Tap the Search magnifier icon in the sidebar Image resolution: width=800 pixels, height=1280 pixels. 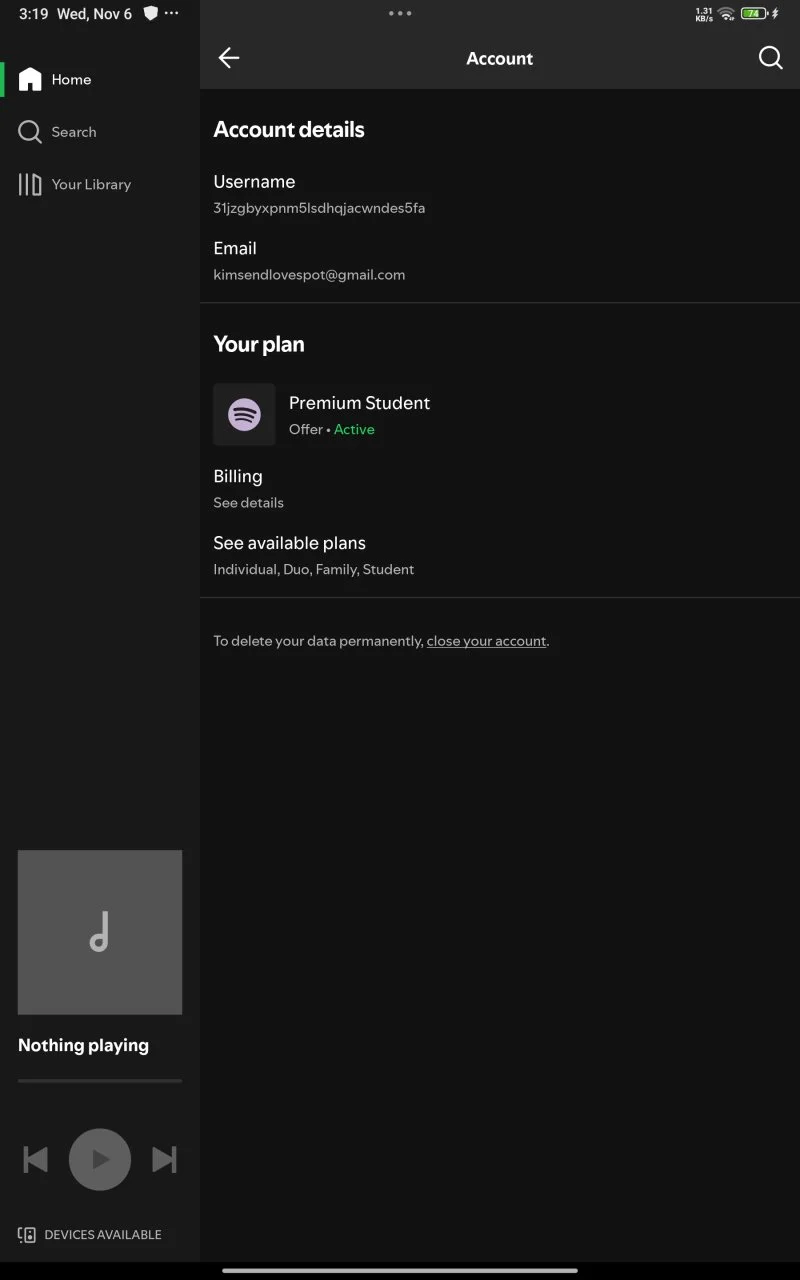(x=30, y=132)
